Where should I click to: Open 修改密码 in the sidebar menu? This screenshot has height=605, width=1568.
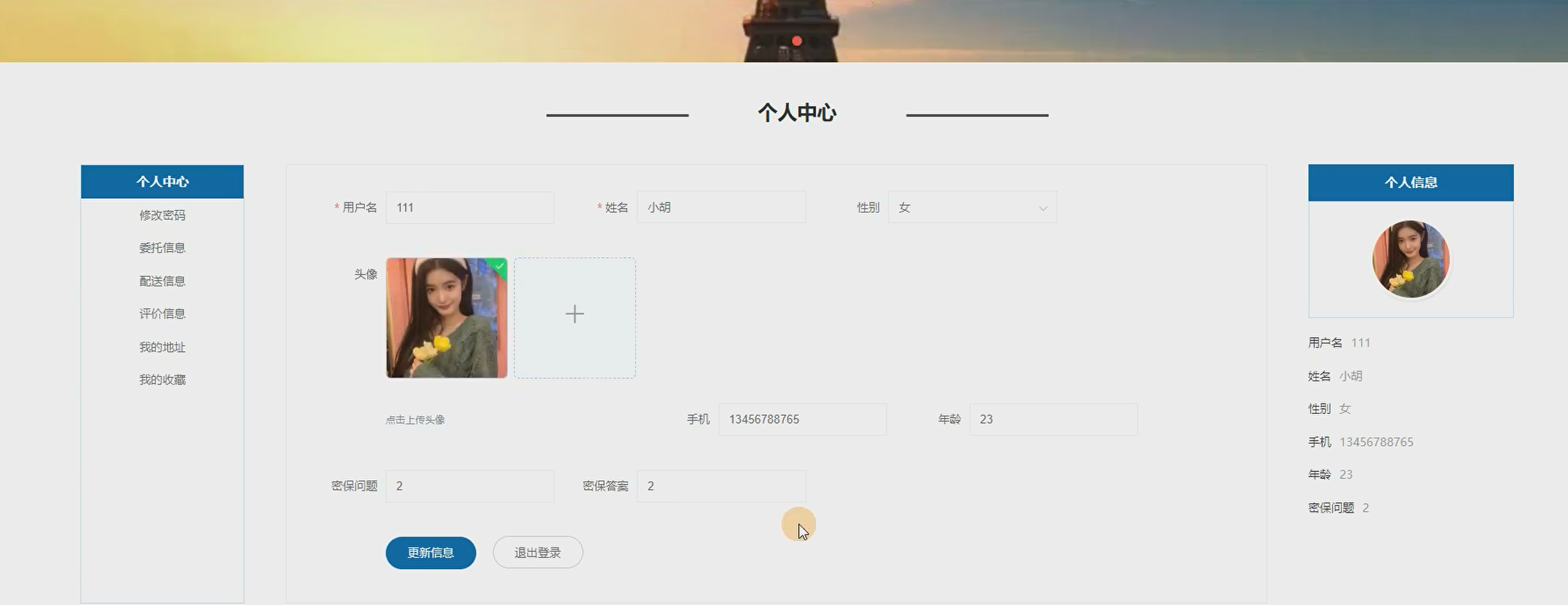tap(162, 215)
